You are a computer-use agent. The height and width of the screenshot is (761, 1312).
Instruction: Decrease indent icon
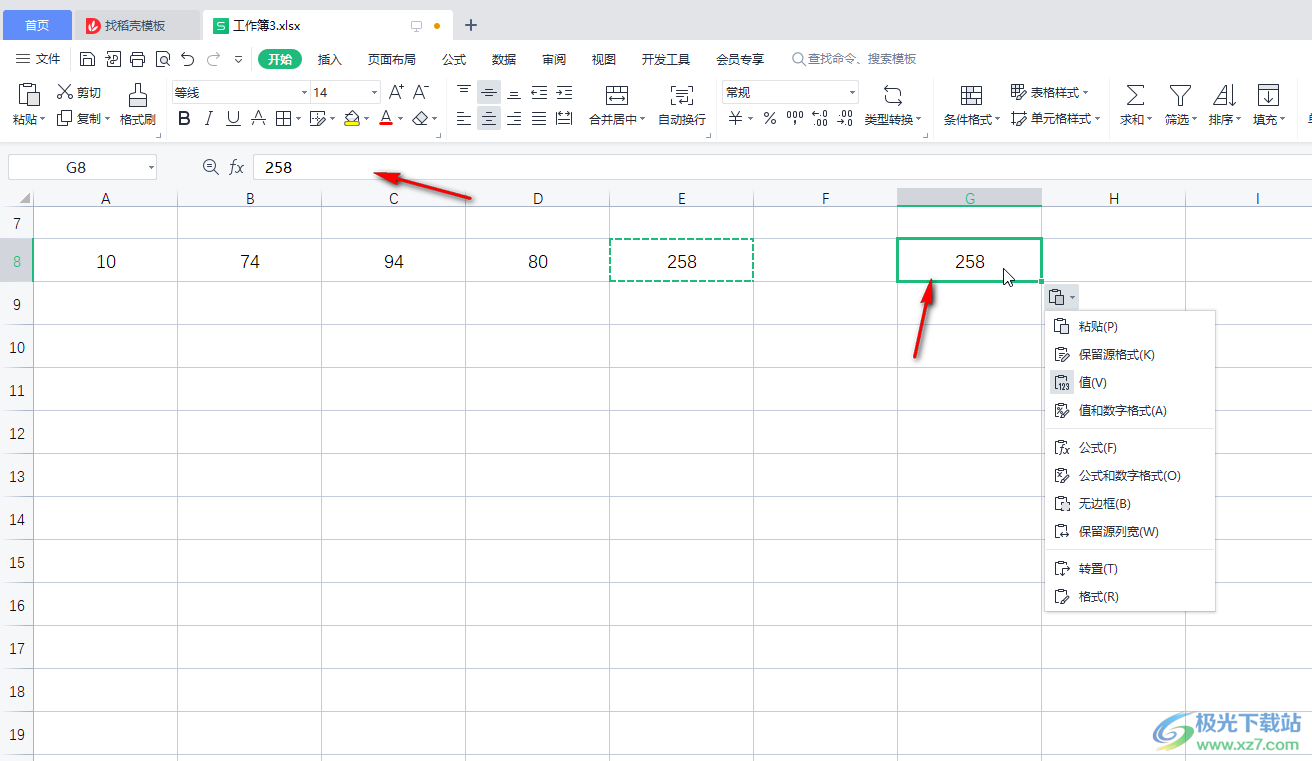pyautogui.click(x=539, y=92)
